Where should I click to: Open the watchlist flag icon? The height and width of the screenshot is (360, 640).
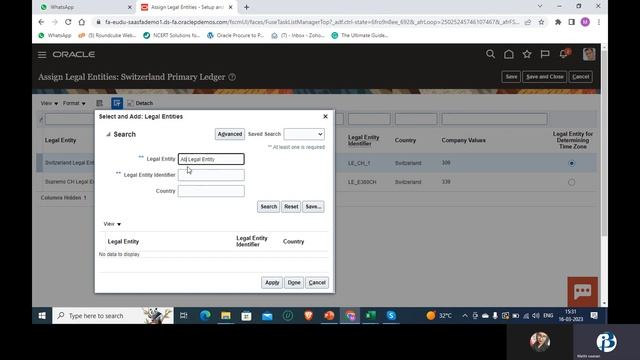[545, 54]
